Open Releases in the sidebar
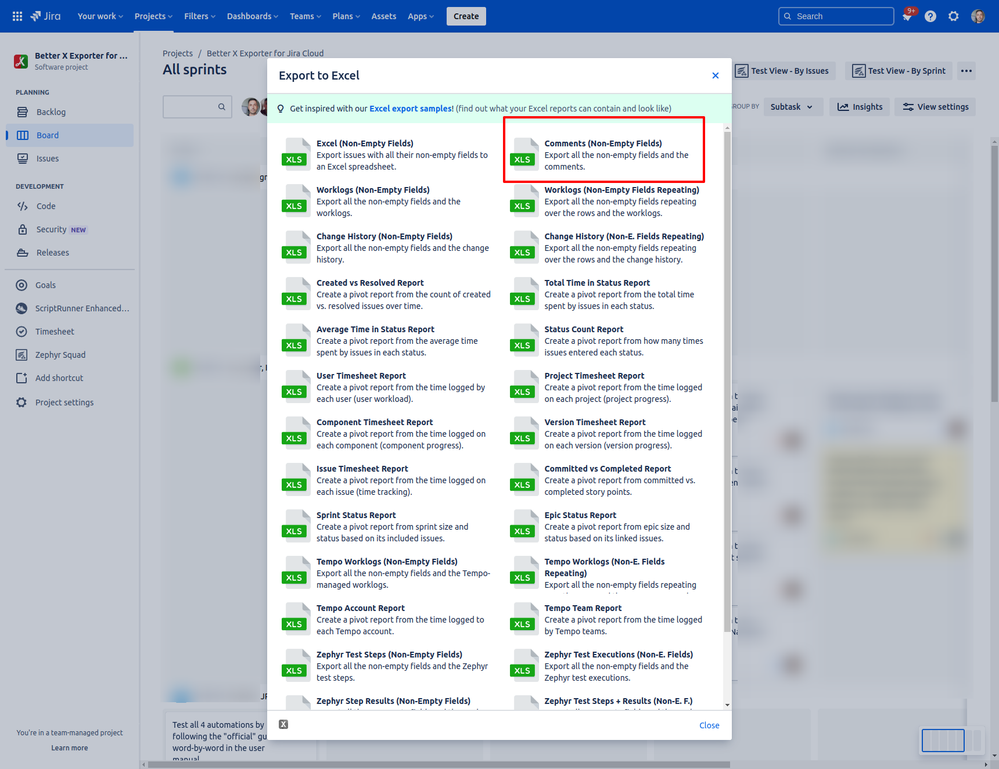Screen dimensions: 999x769 tap(70, 253)
